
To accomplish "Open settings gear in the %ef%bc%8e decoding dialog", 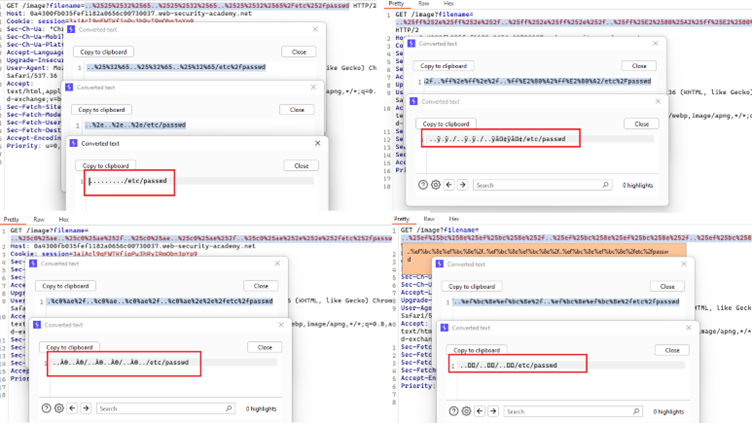I will [x=467, y=411].
